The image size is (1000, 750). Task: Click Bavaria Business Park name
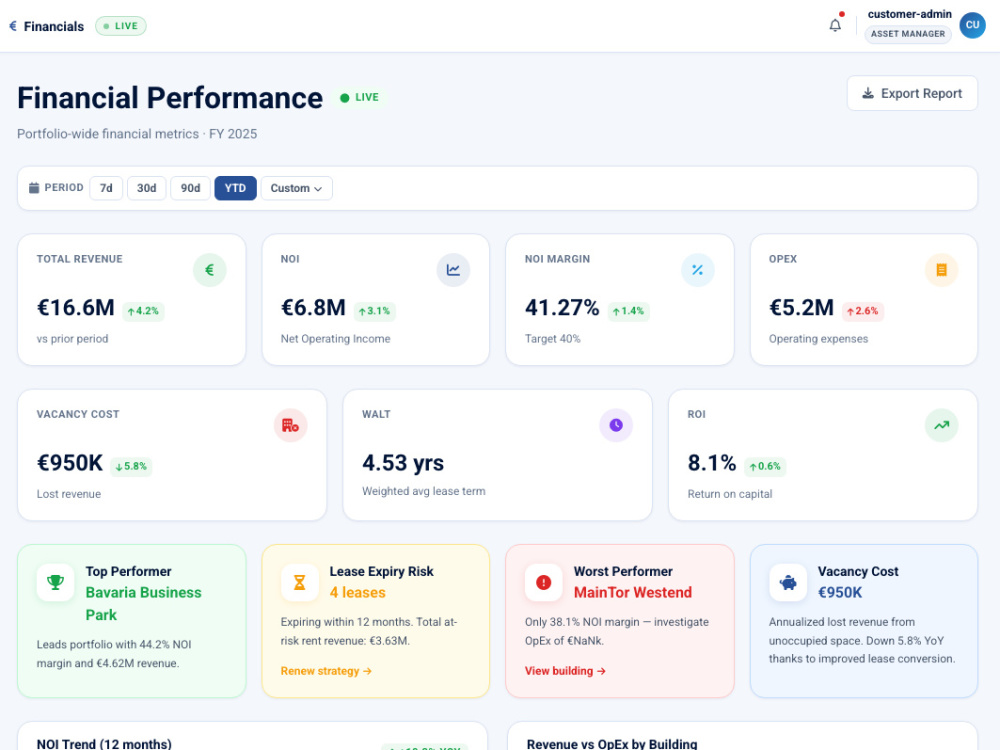[x=143, y=604]
